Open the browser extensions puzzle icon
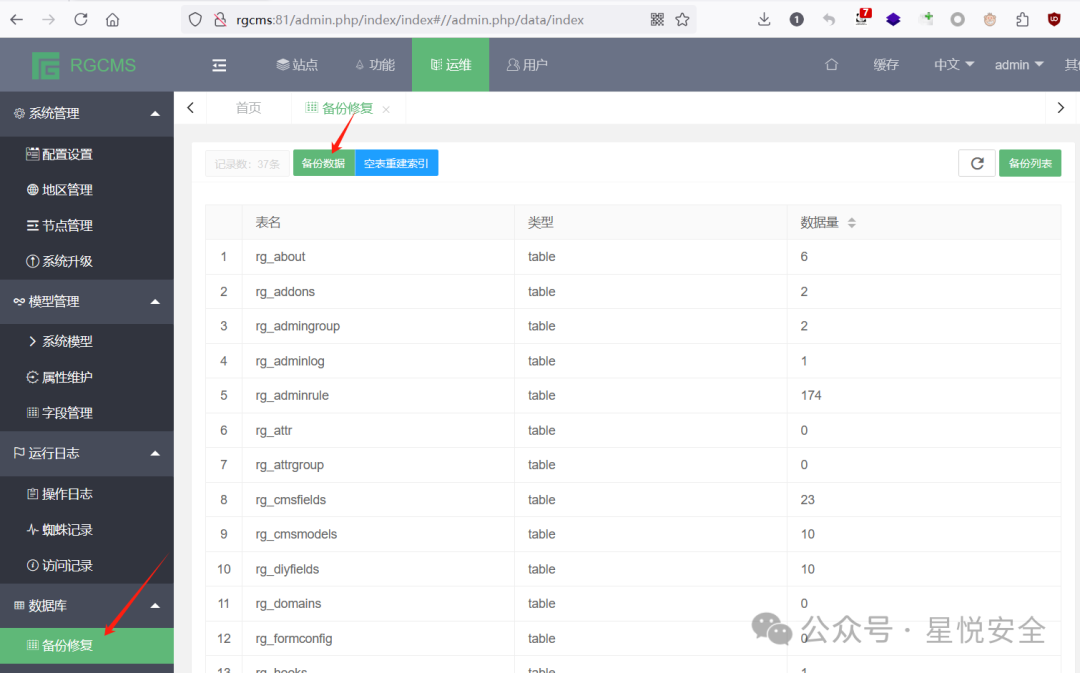This screenshot has height=673, width=1080. coord(1022,19)
